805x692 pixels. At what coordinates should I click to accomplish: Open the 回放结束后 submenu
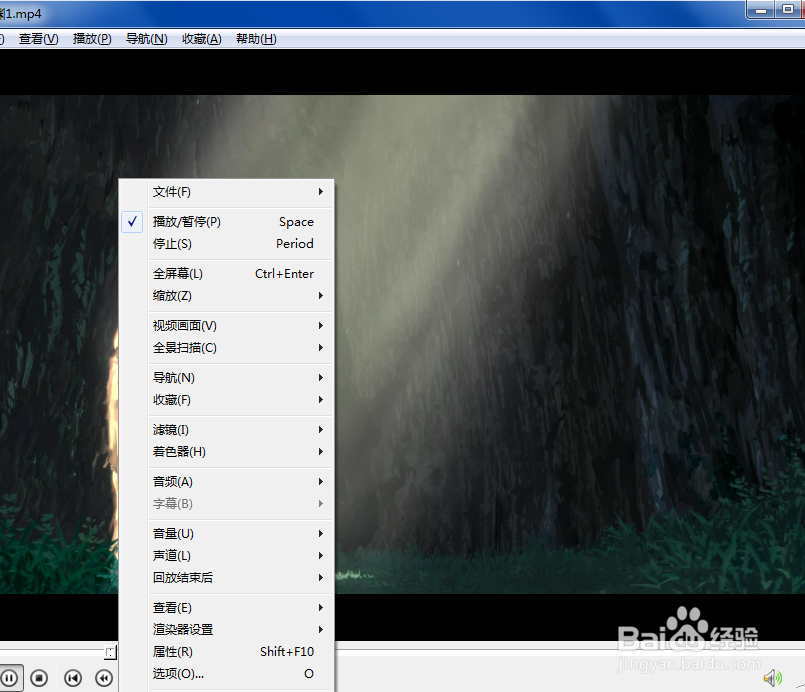226,578
